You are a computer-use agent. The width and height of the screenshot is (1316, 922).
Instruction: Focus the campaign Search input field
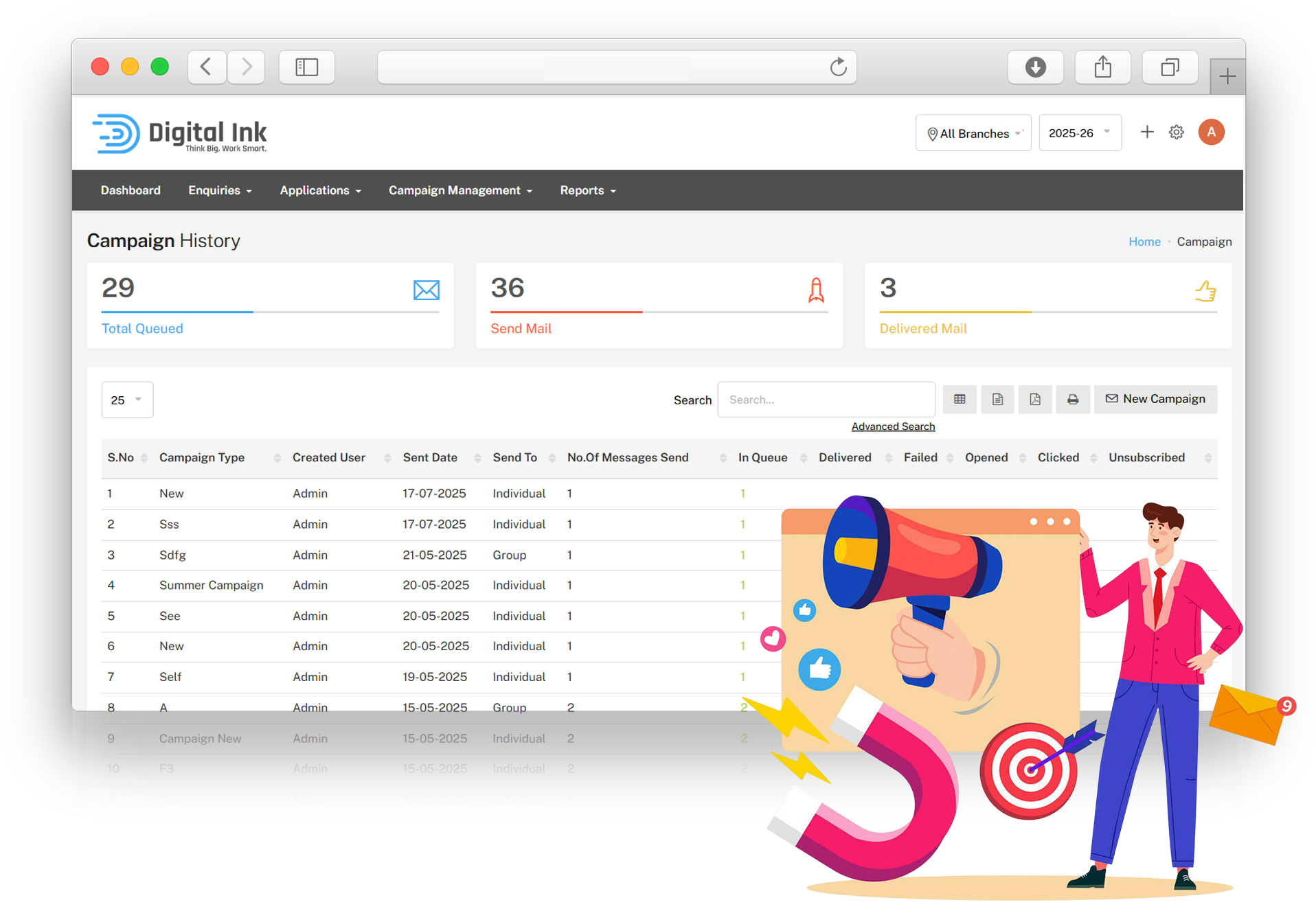(x=826, y=400)
